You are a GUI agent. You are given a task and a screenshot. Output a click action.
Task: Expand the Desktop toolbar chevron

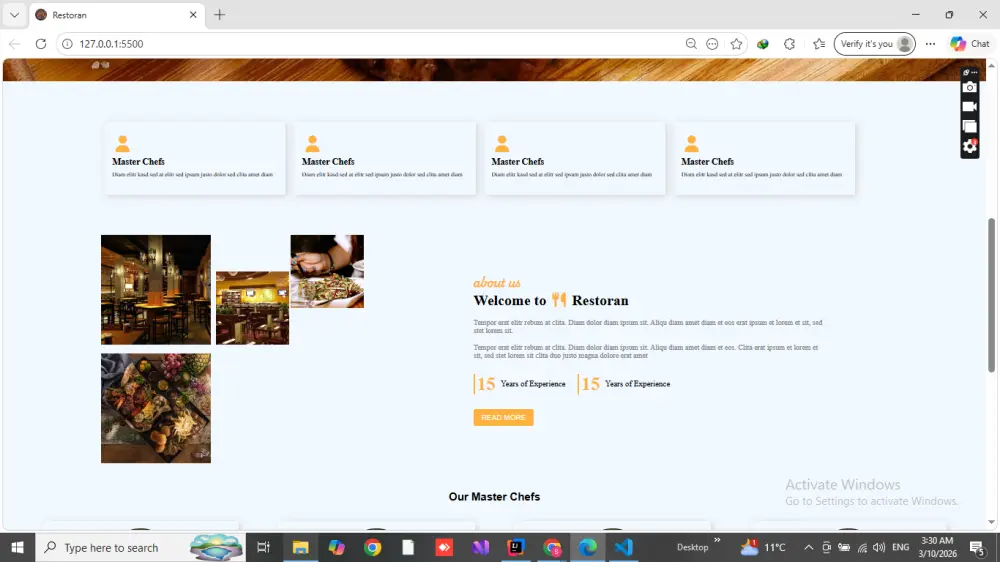click(717, 540)
